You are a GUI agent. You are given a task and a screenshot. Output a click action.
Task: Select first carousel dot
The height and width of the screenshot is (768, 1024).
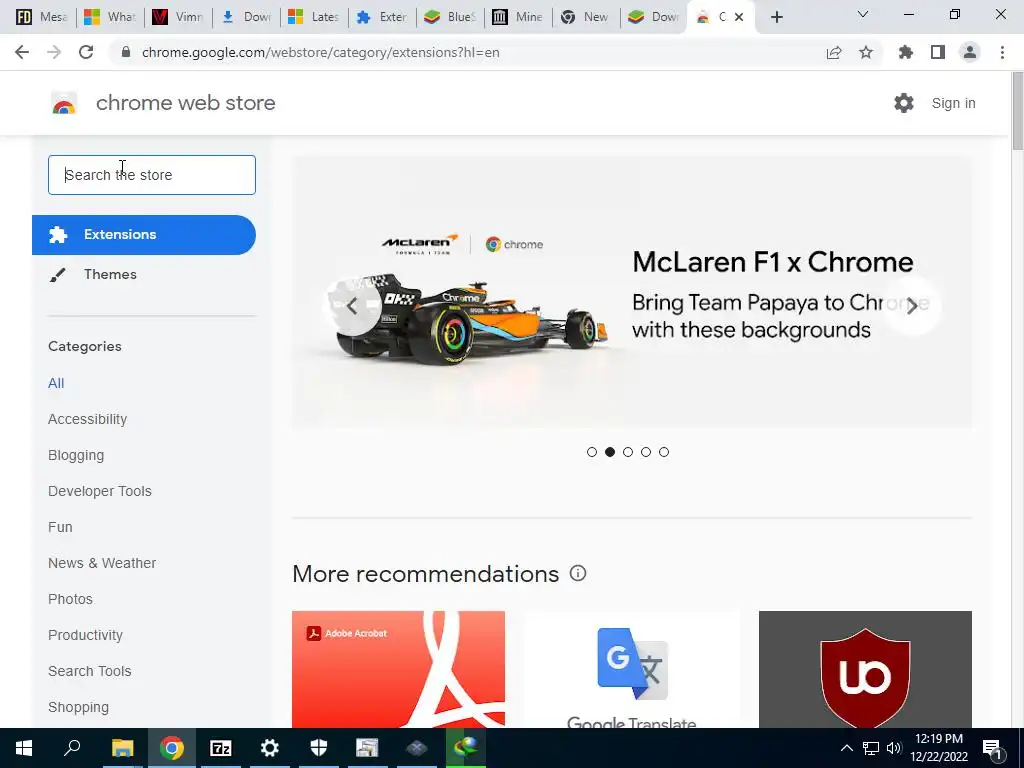pos(592,452)
